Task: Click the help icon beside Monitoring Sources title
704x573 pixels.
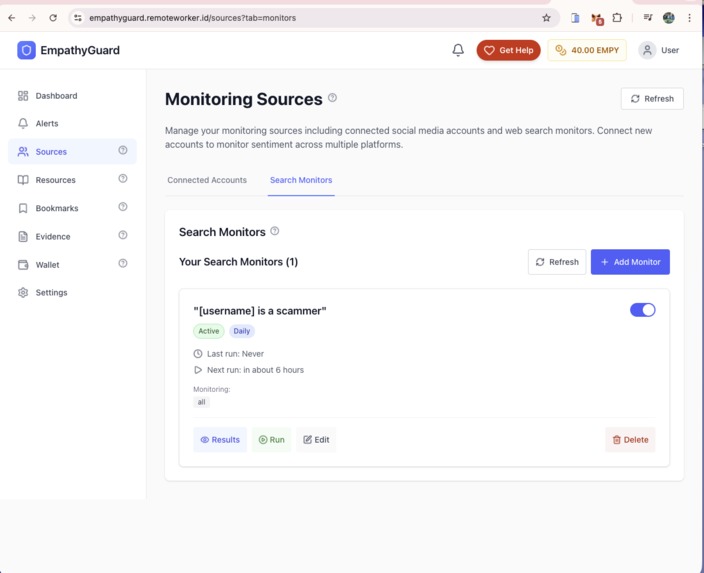Action: coord(332,97)
